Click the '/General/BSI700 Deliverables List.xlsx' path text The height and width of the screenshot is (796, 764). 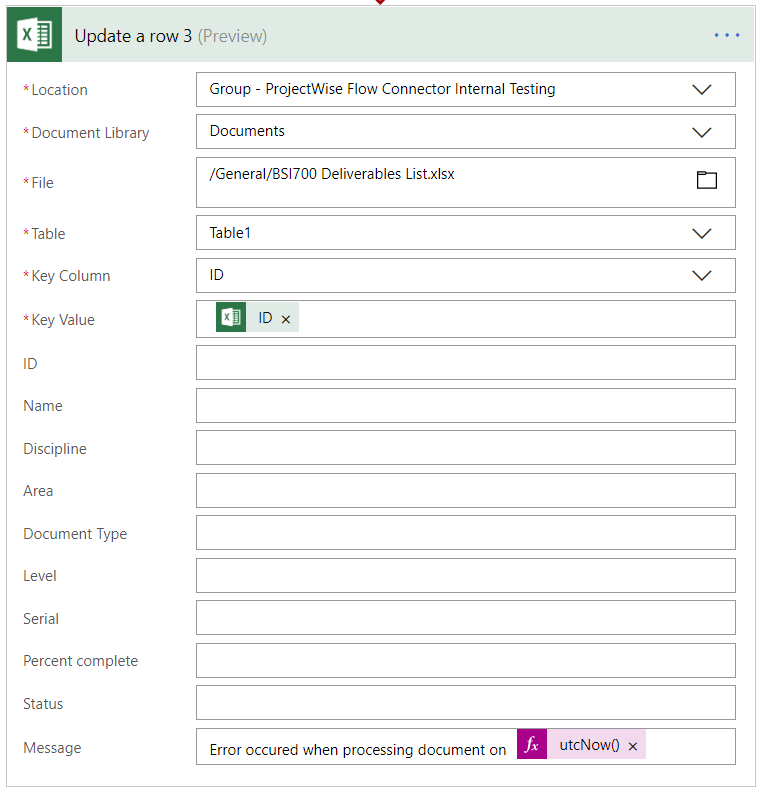tap(332, 174)
